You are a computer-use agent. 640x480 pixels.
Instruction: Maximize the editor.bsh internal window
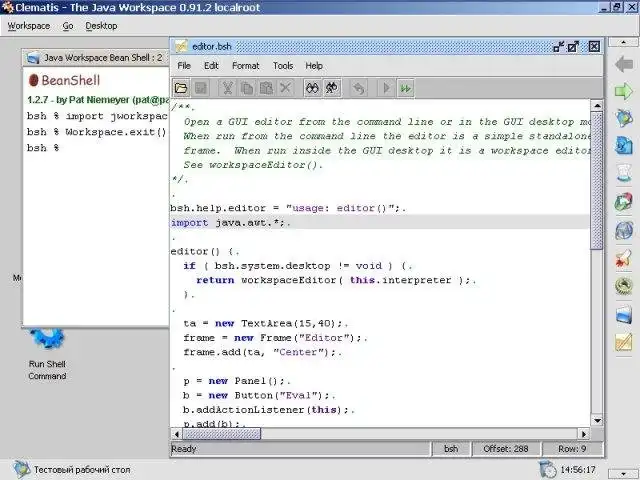573,47
